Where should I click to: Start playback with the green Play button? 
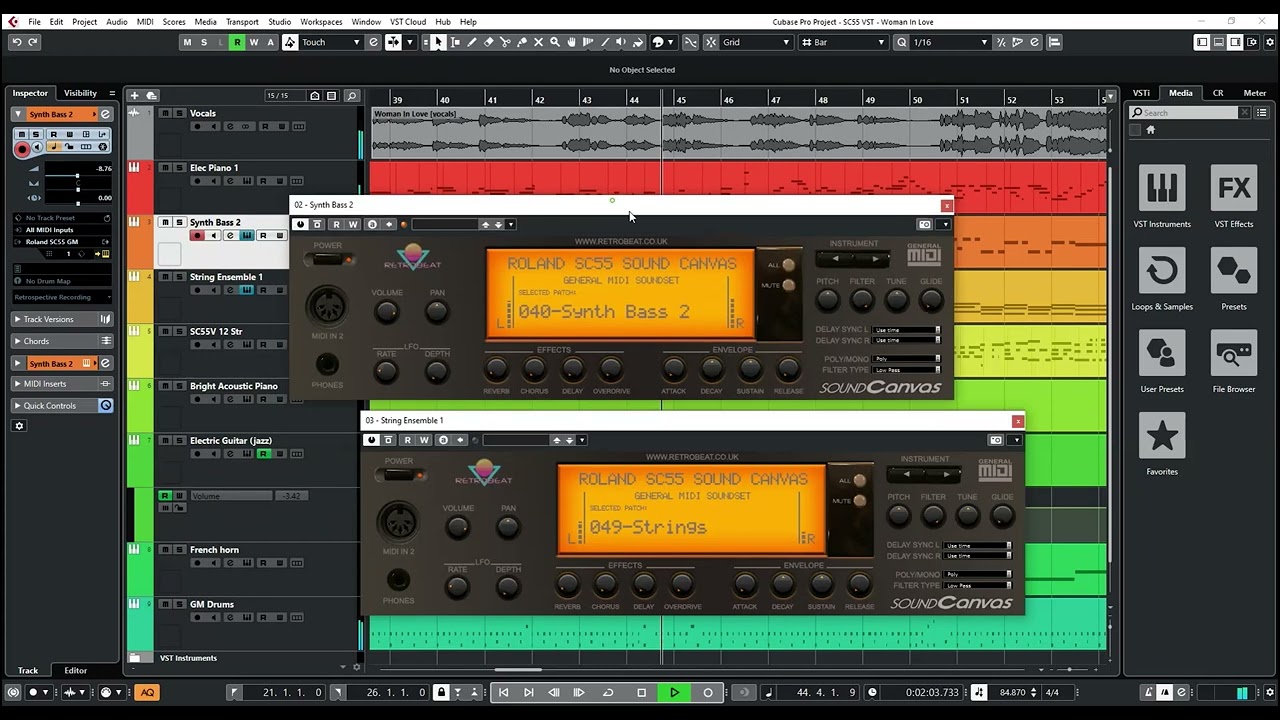pyautogui.click(x=674, y=692)
